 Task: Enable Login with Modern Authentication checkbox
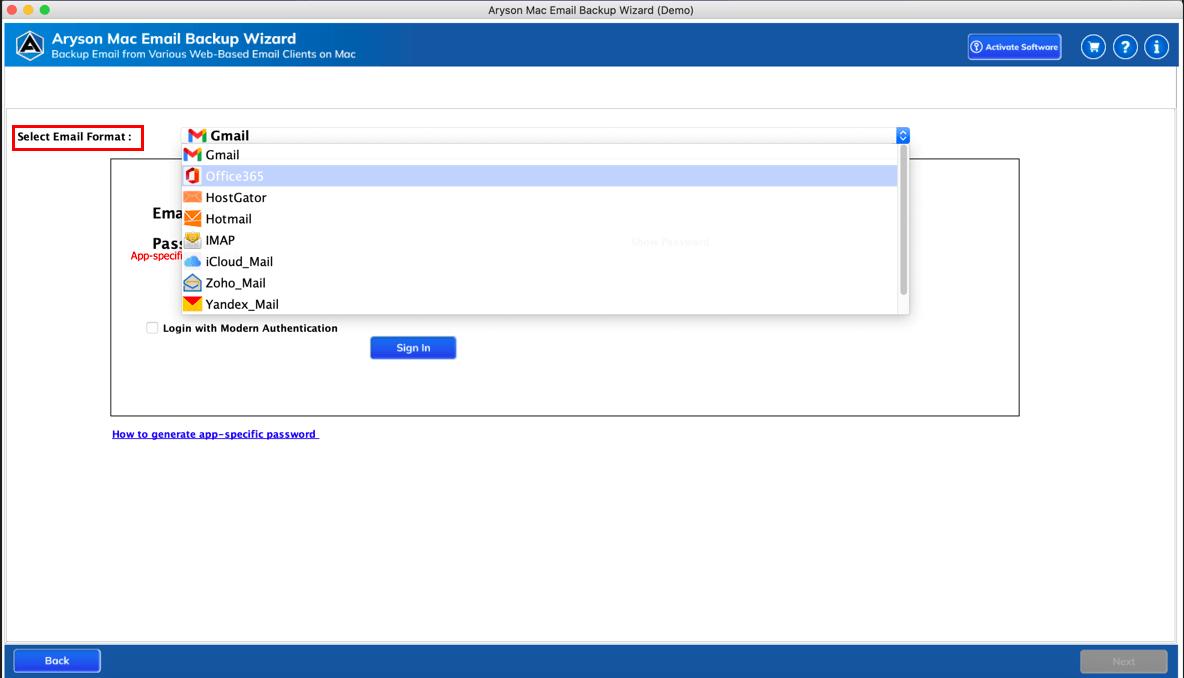tap(152, 328)
